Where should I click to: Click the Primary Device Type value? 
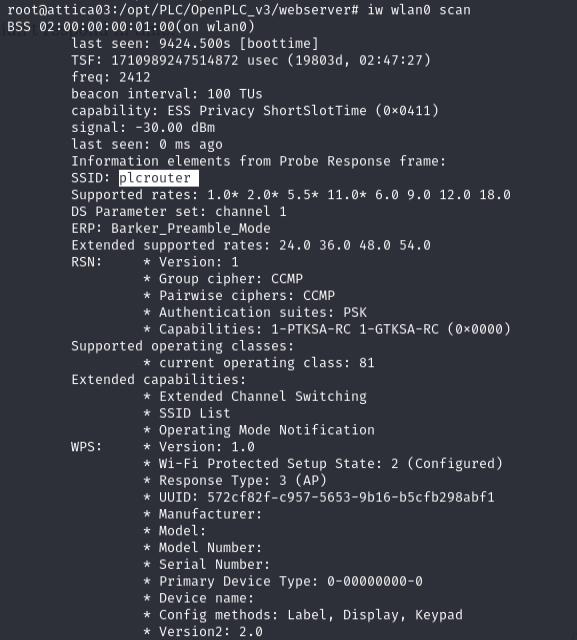tap(375, 581)
